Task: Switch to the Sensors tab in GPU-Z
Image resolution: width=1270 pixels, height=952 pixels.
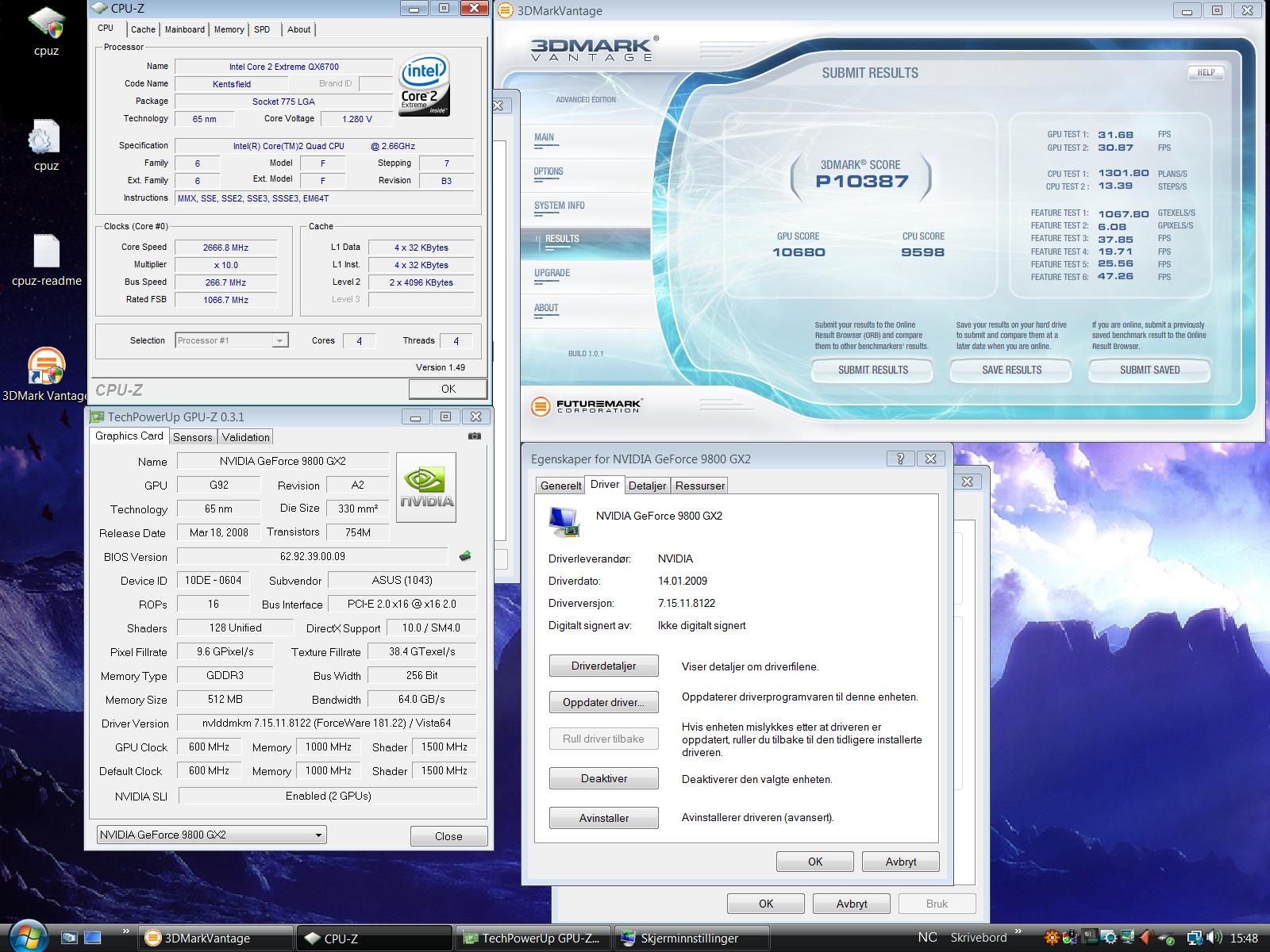Action: pos(192,437)
